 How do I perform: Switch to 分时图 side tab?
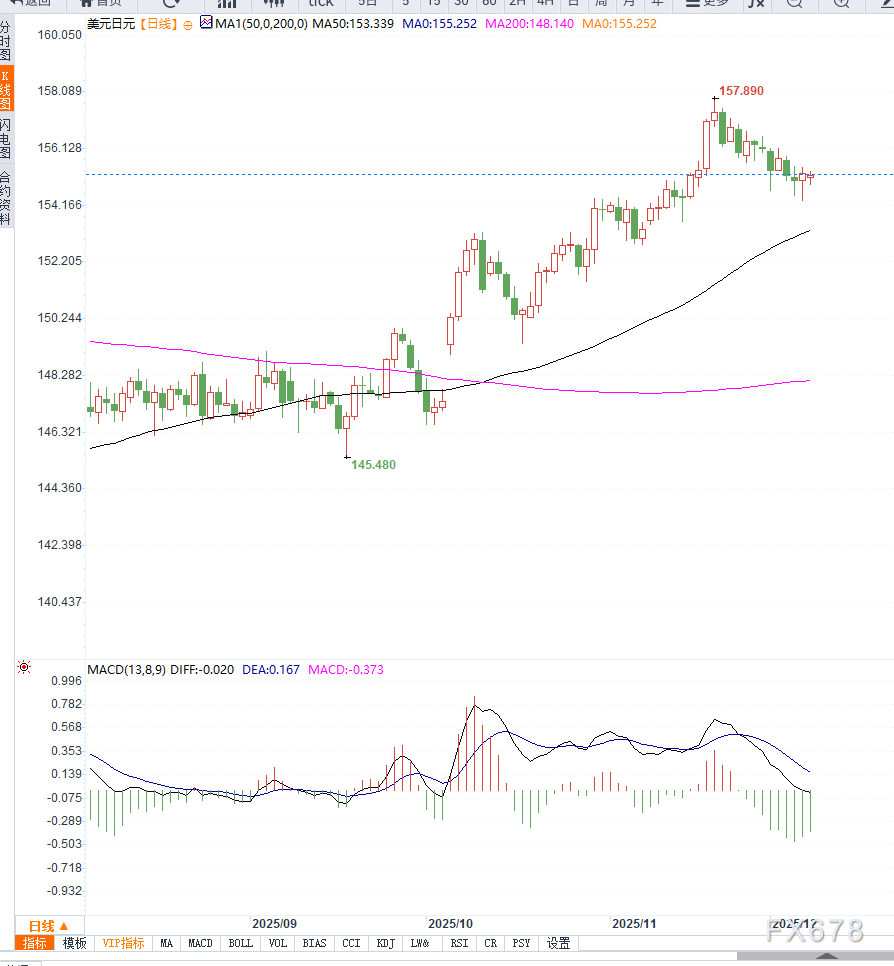pyautogui.click(x=6, y=41)
